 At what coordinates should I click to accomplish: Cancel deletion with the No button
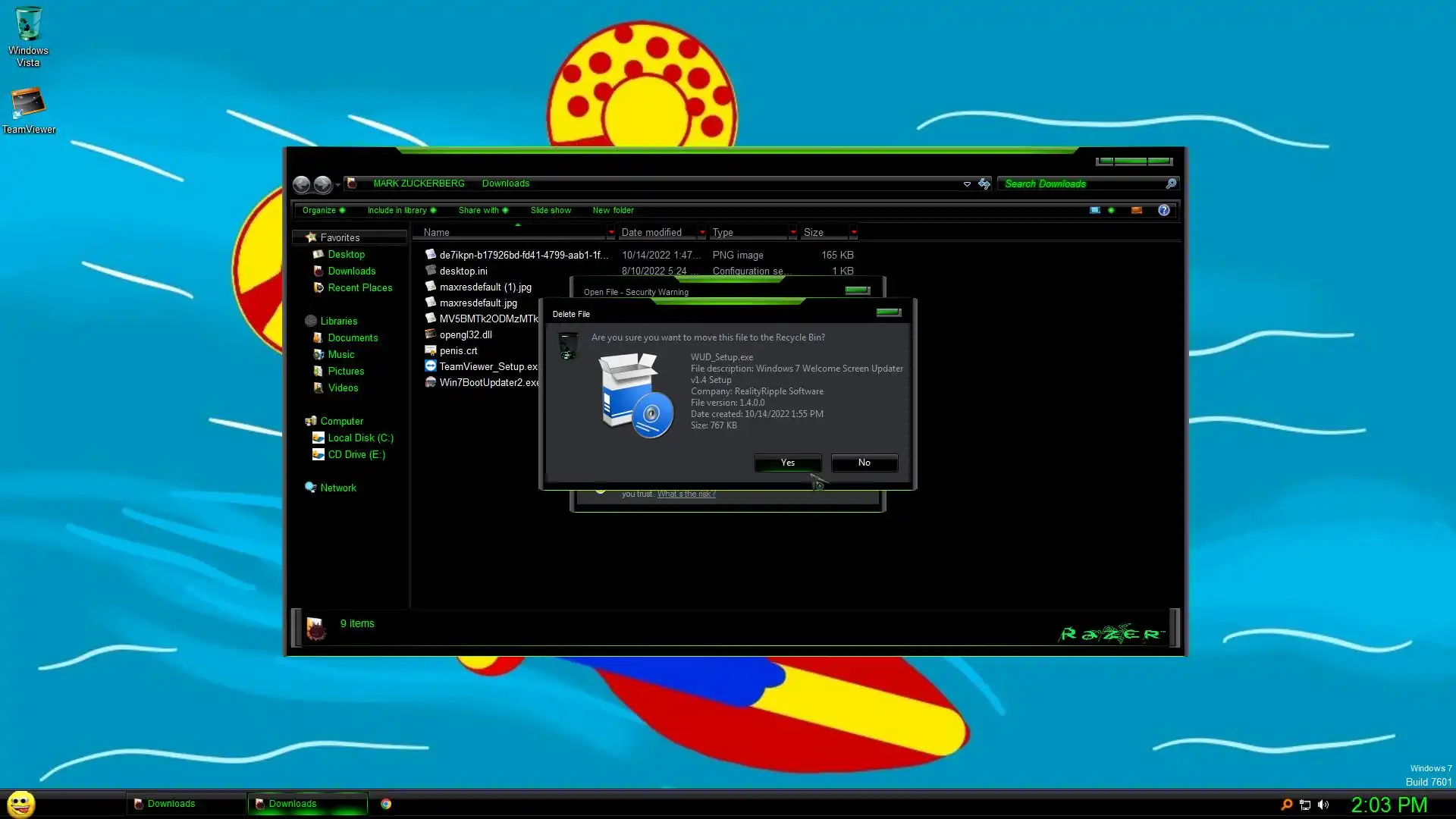864,463
